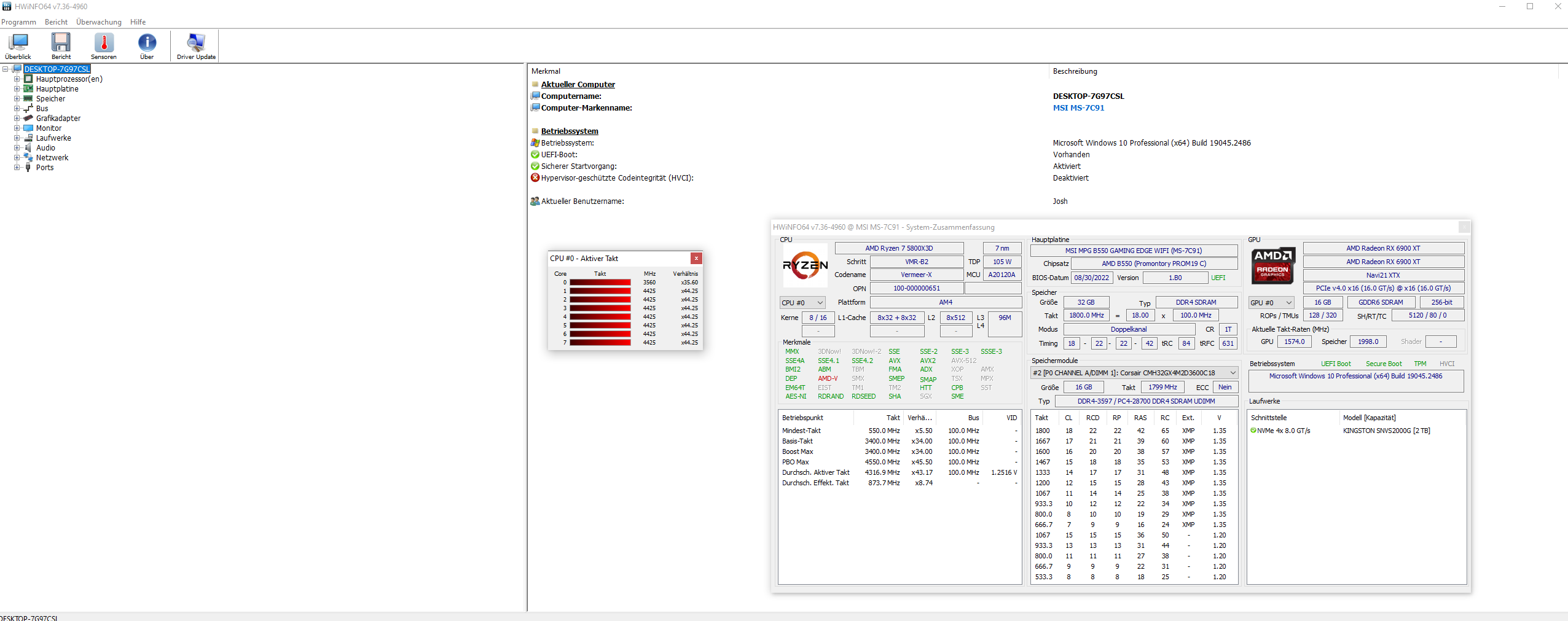Open the Hilfe menu
The image size is (1568, 621).
pos(138,22)
